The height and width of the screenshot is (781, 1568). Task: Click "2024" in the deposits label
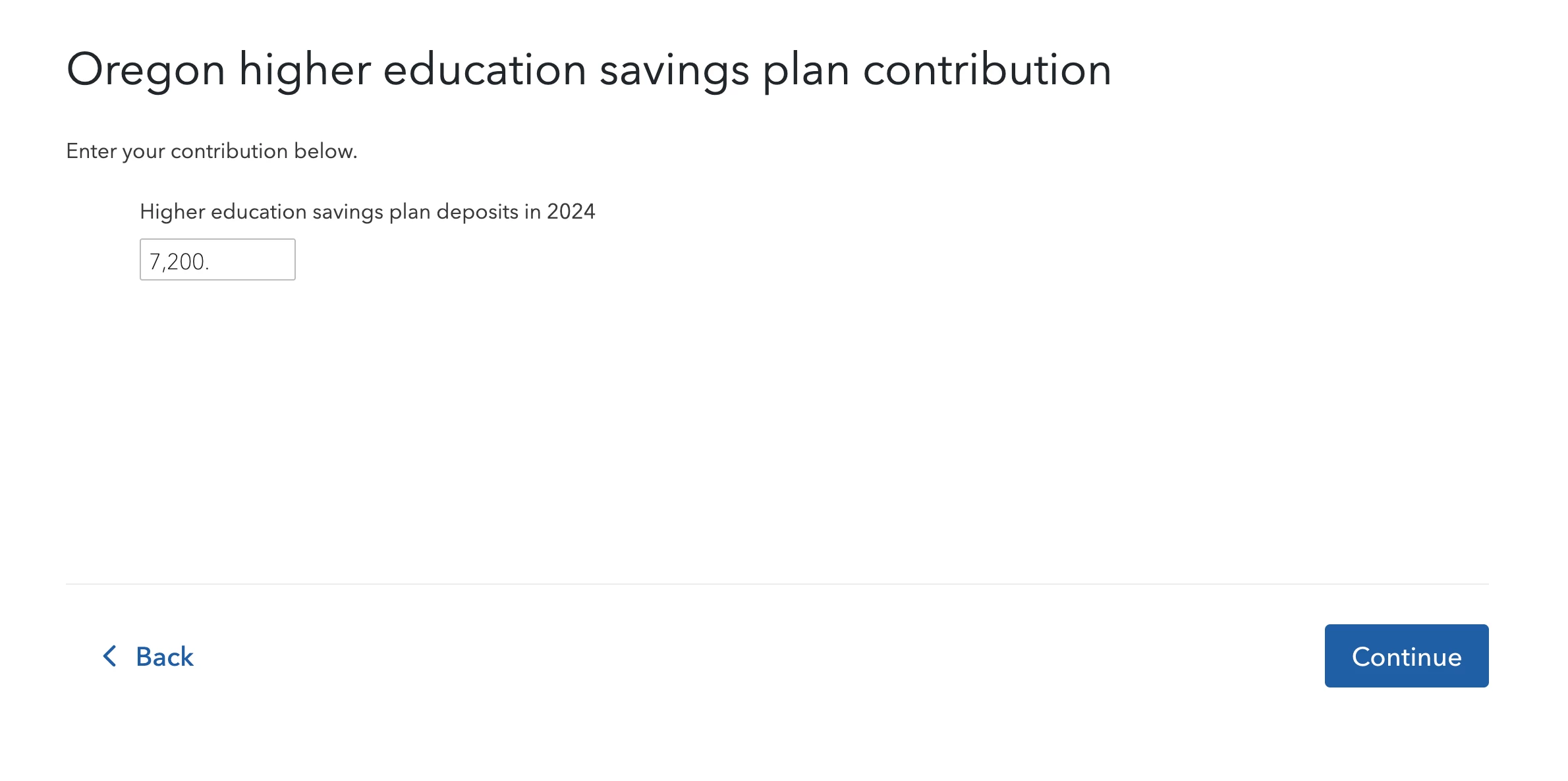pos(571,211)
